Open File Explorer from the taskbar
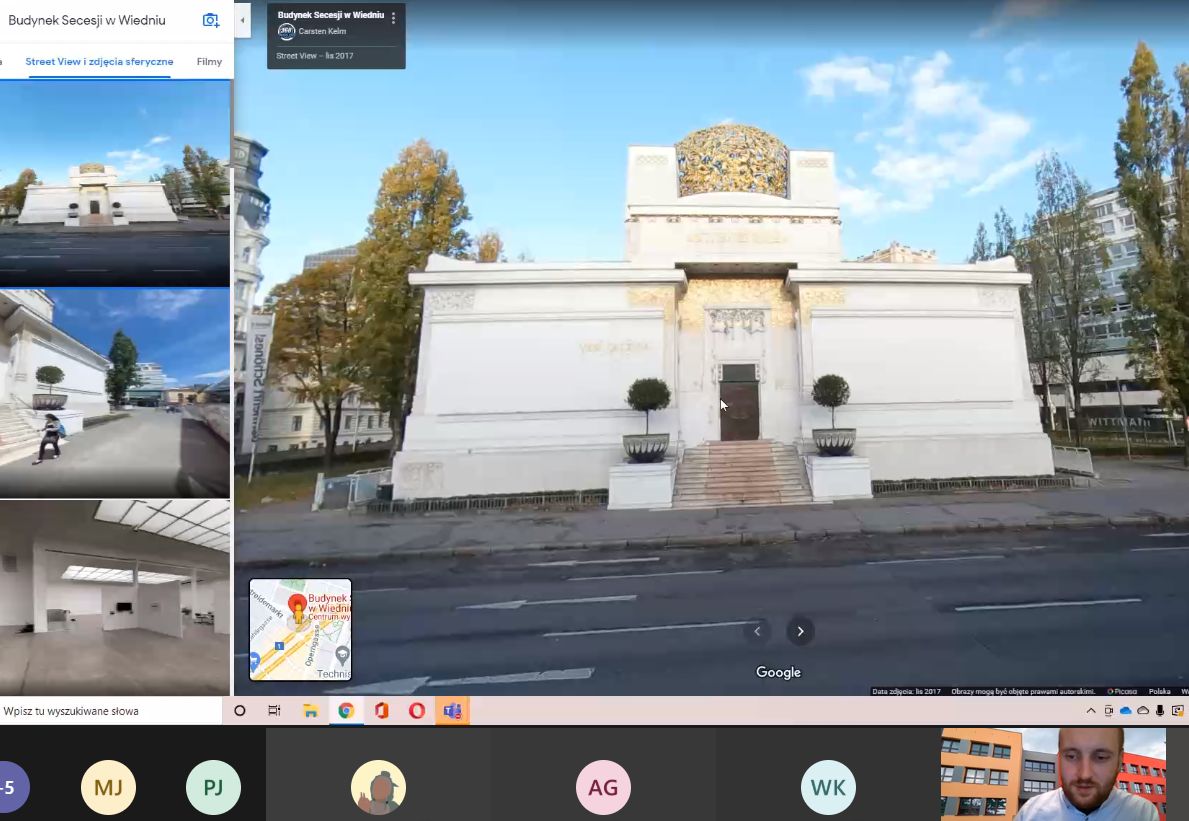1189x821 pixels. [x=310, y=711]
